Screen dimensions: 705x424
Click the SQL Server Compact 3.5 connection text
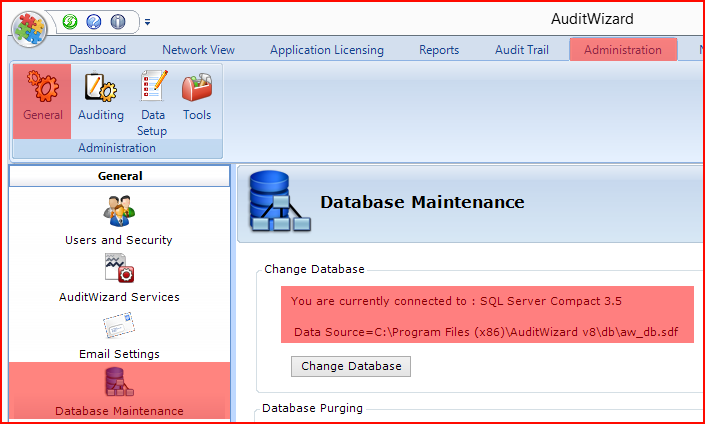click(x=456, y=301)
